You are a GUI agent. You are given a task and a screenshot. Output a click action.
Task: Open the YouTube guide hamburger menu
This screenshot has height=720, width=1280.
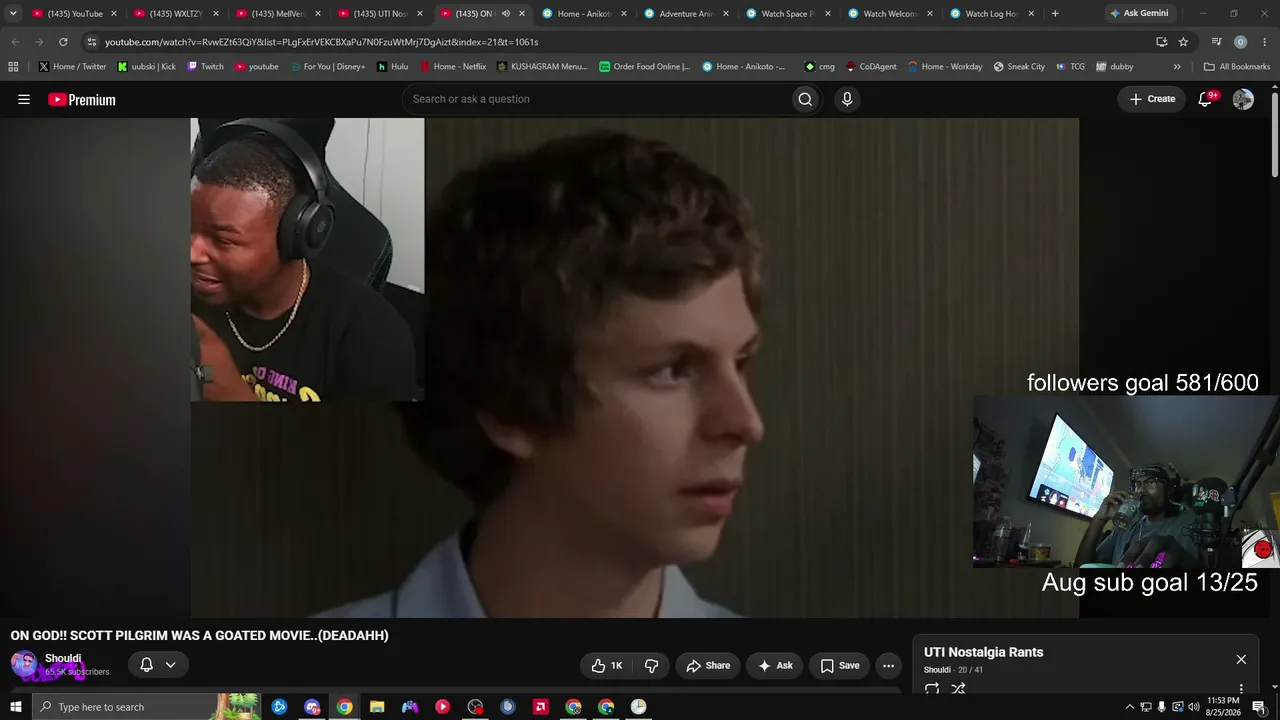click(24, 99)
